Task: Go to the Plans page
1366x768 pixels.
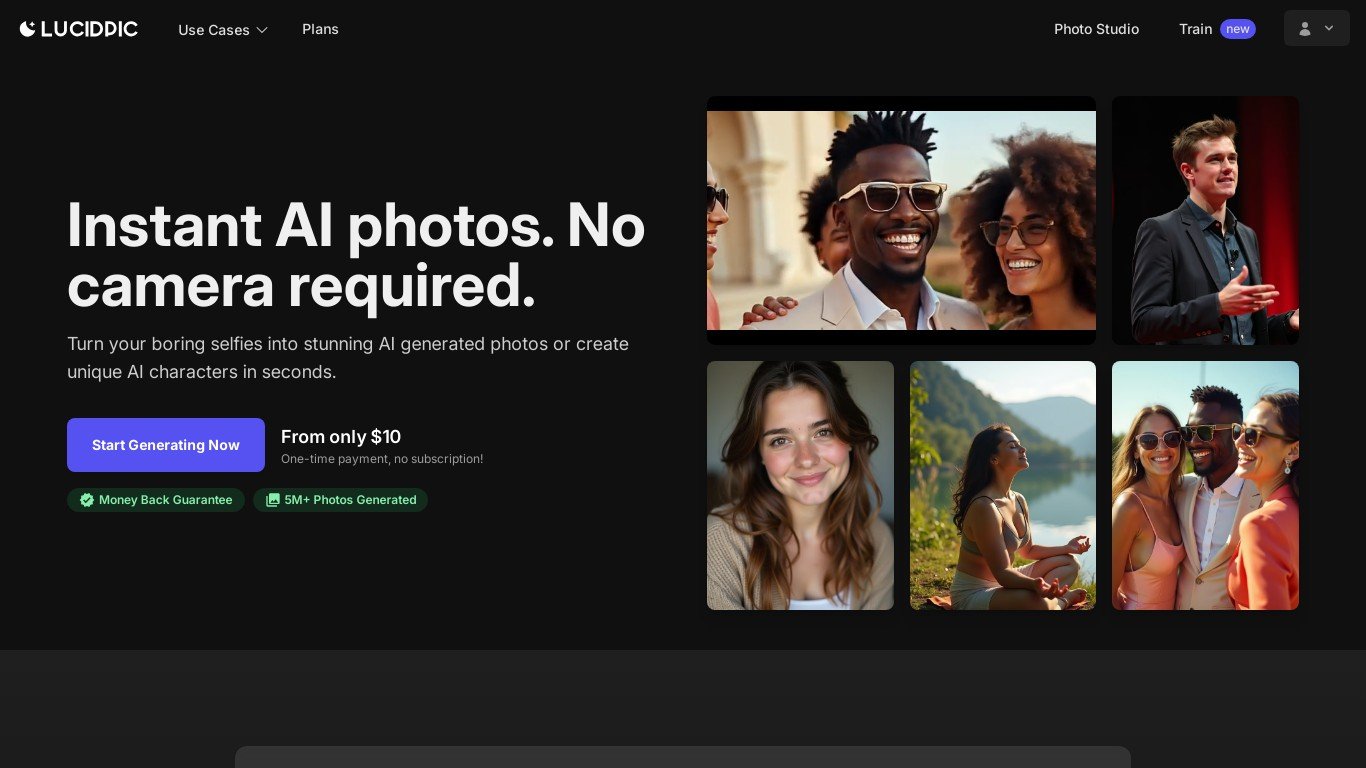Action: click(x=320, y=29)
